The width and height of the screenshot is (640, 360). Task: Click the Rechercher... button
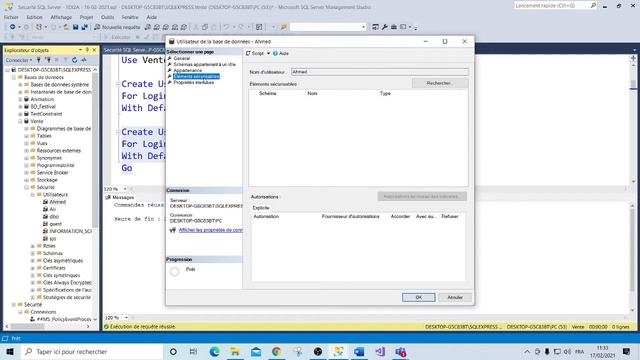click(439, 83)
